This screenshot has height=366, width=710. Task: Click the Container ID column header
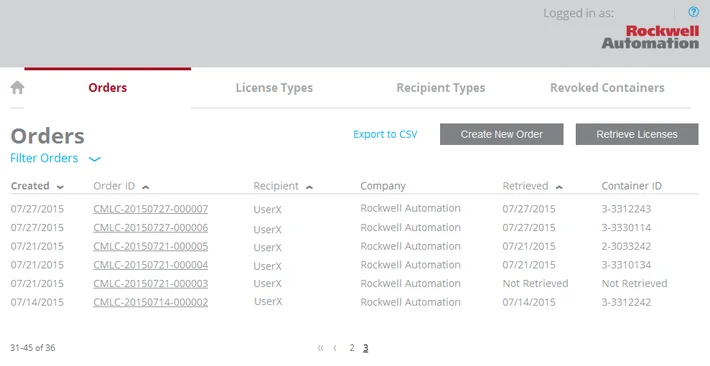click(x=632, y=186)
